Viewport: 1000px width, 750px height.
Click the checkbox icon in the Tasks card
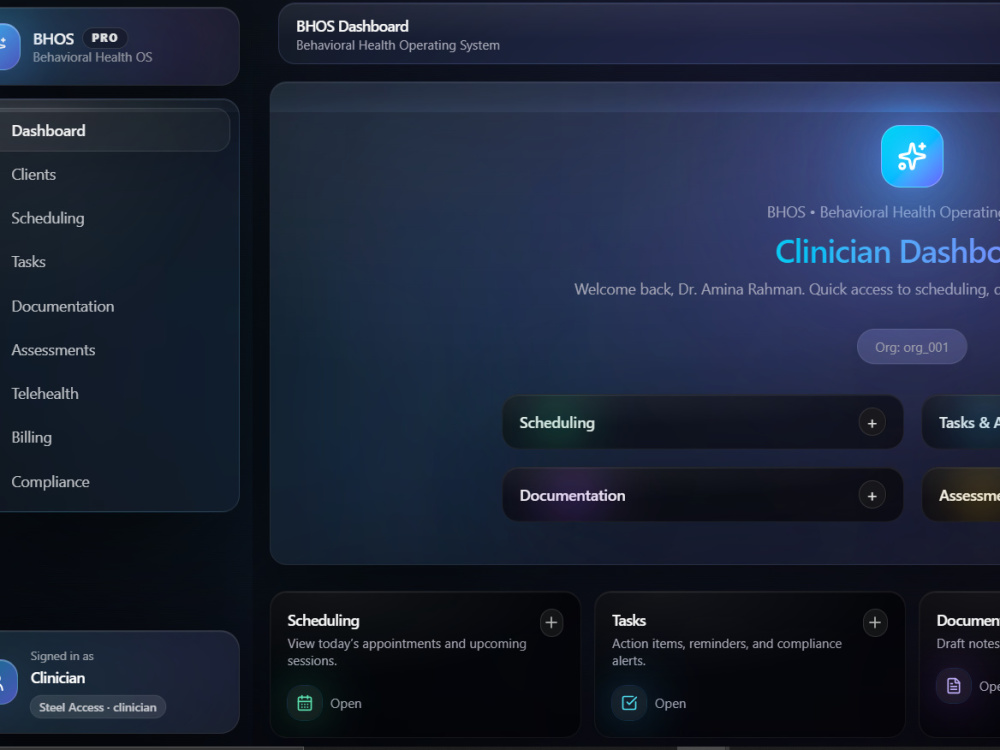click(x=629, y=703)
